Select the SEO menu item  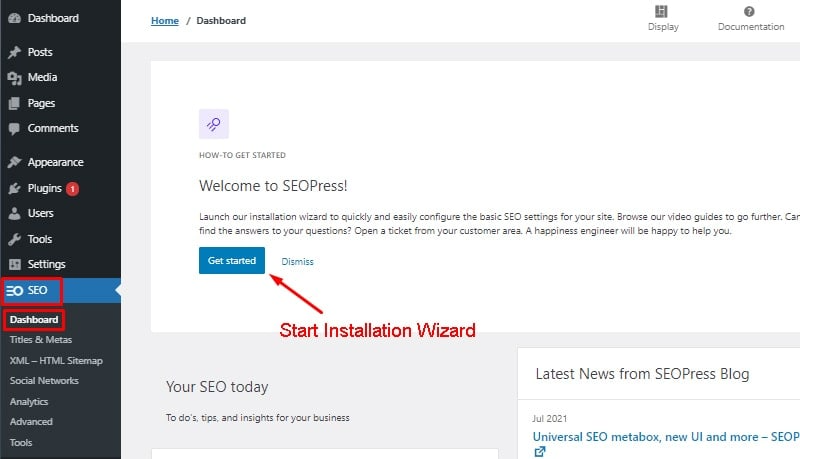(61, 290)
